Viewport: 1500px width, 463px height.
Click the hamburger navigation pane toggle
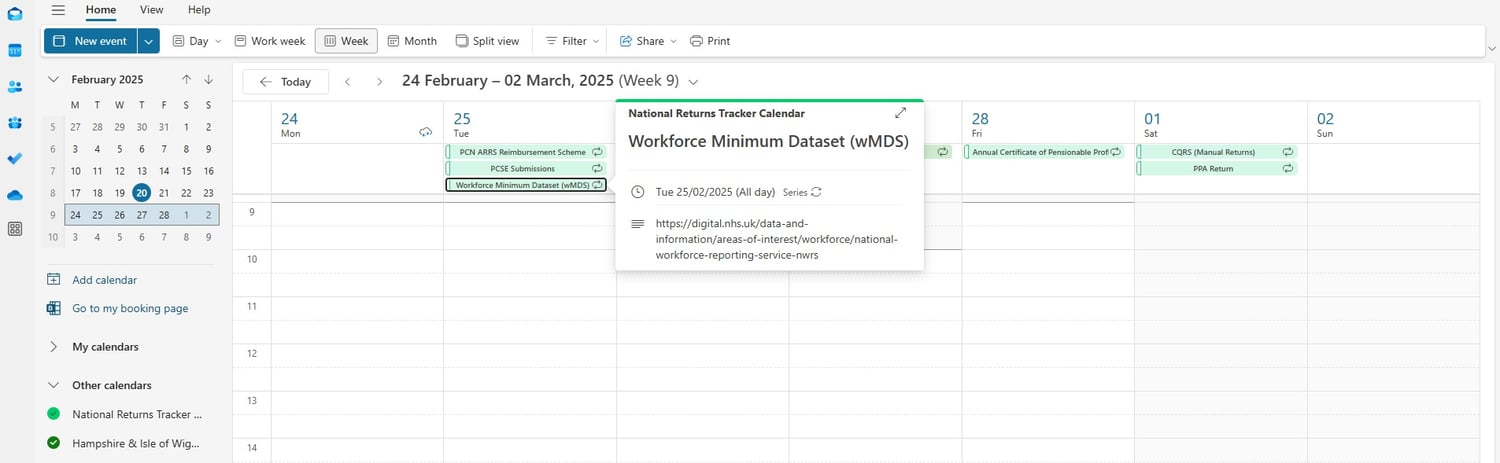(x=58, y=10)
